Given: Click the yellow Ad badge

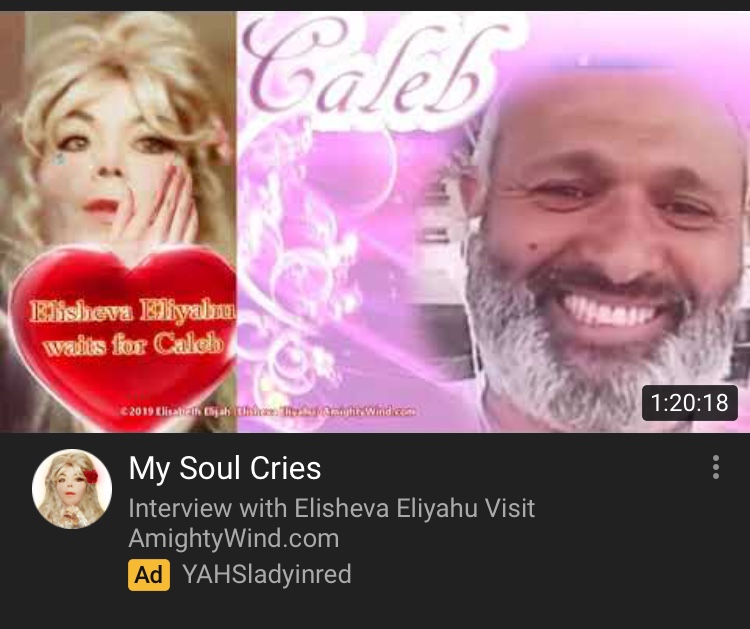Looking at the screenshot, I should click(x=149, y=574).
